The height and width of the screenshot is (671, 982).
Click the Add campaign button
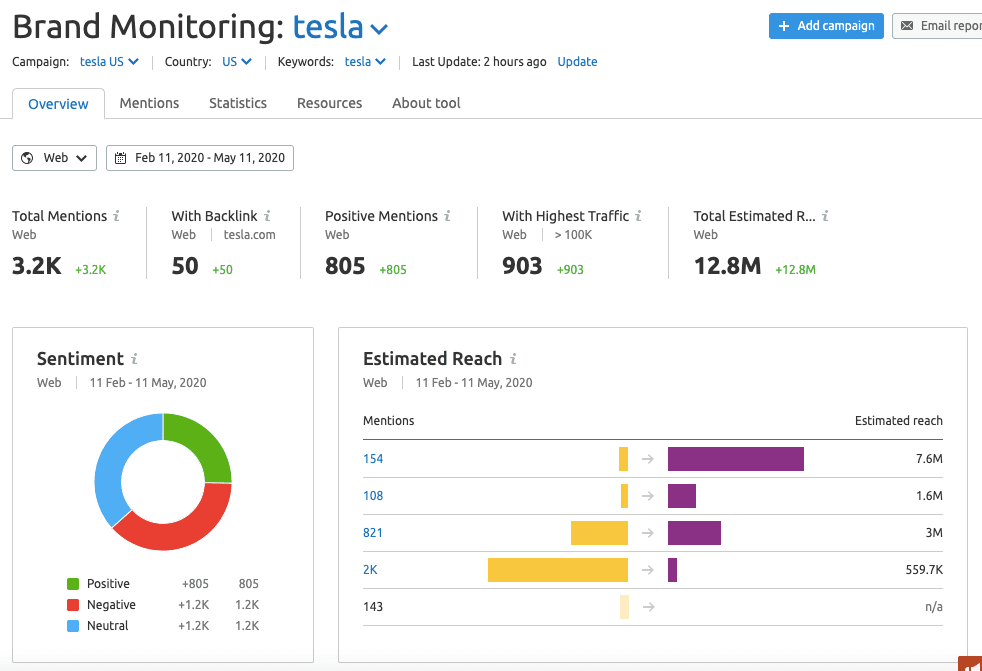[x=826, y=26]
